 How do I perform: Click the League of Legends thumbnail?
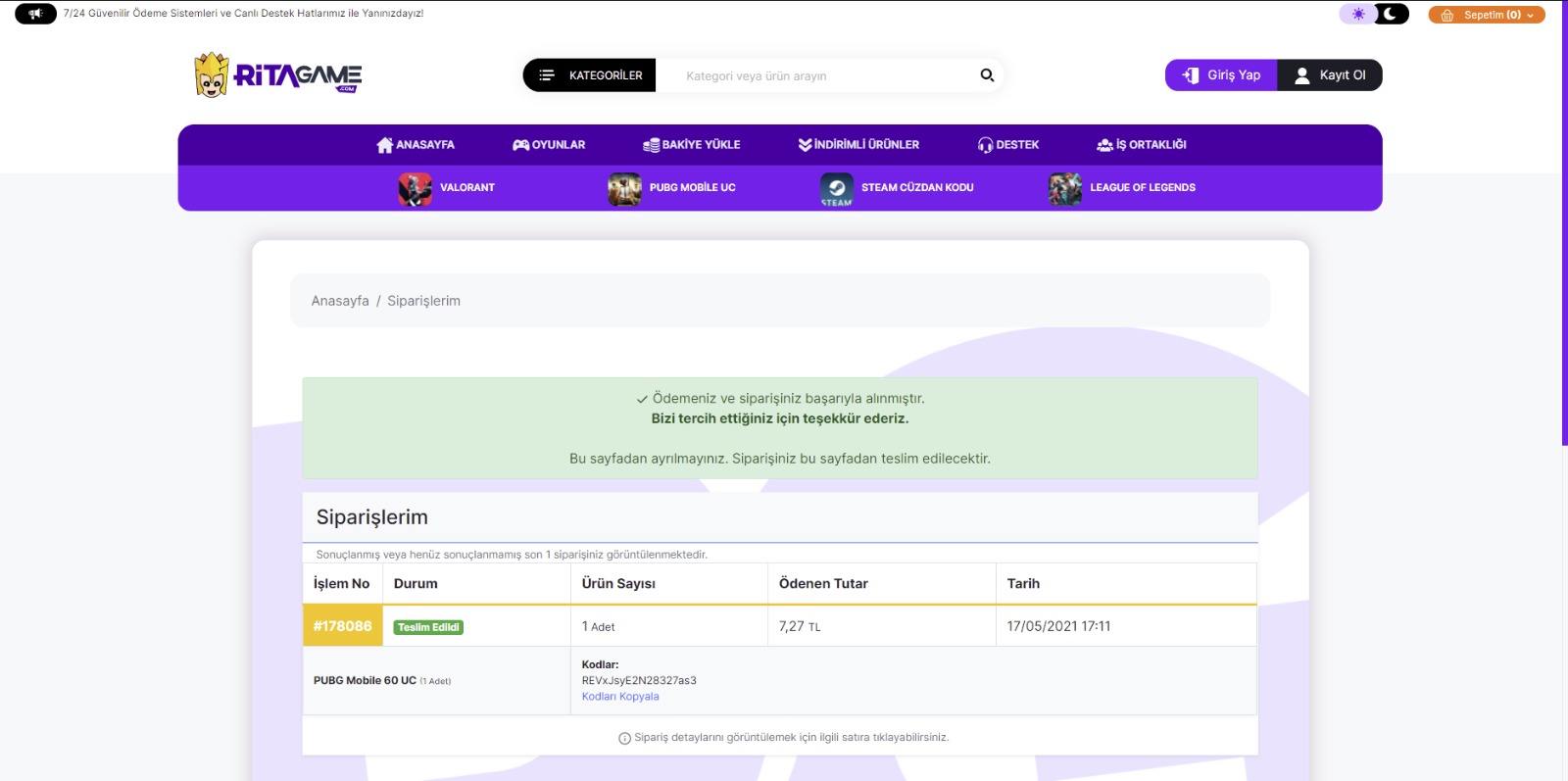(x=1065, y=188)
